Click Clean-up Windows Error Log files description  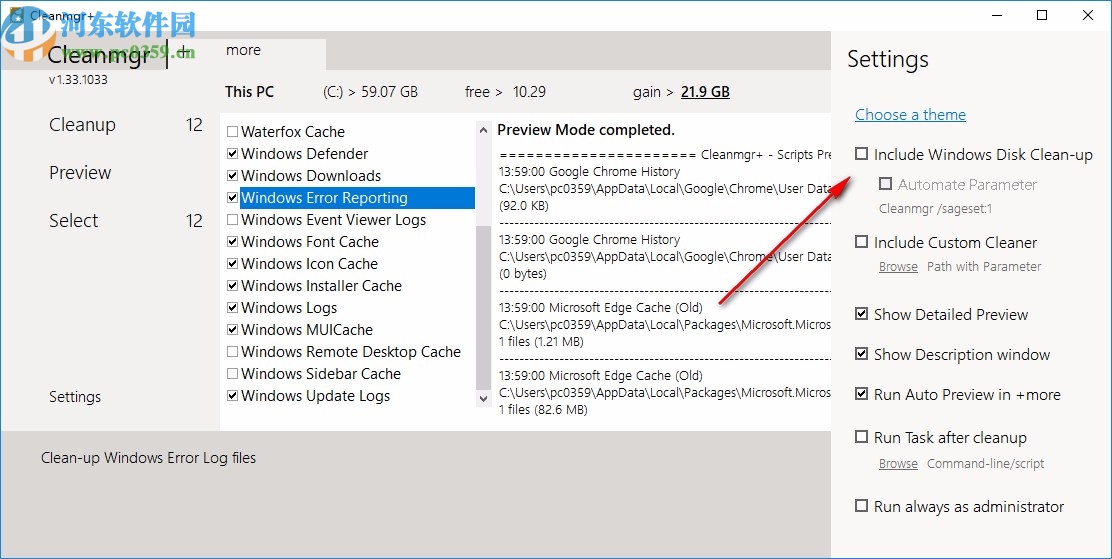[x=148, y=458]
